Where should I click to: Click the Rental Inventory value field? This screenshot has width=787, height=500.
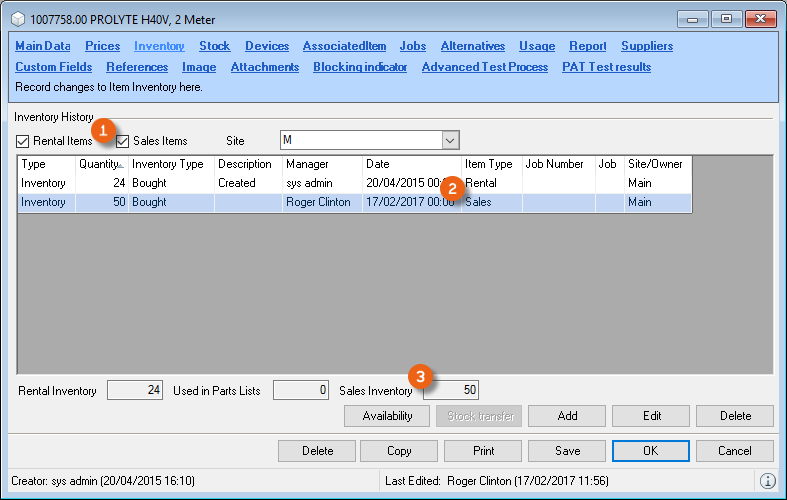click(135, 390)
